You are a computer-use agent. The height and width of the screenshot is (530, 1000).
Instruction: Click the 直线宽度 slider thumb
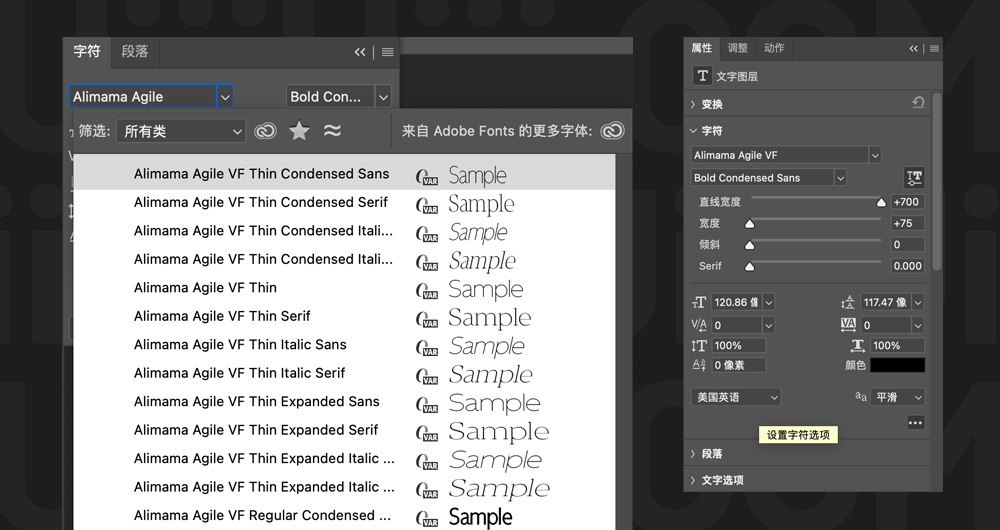[x=881, y=203]
